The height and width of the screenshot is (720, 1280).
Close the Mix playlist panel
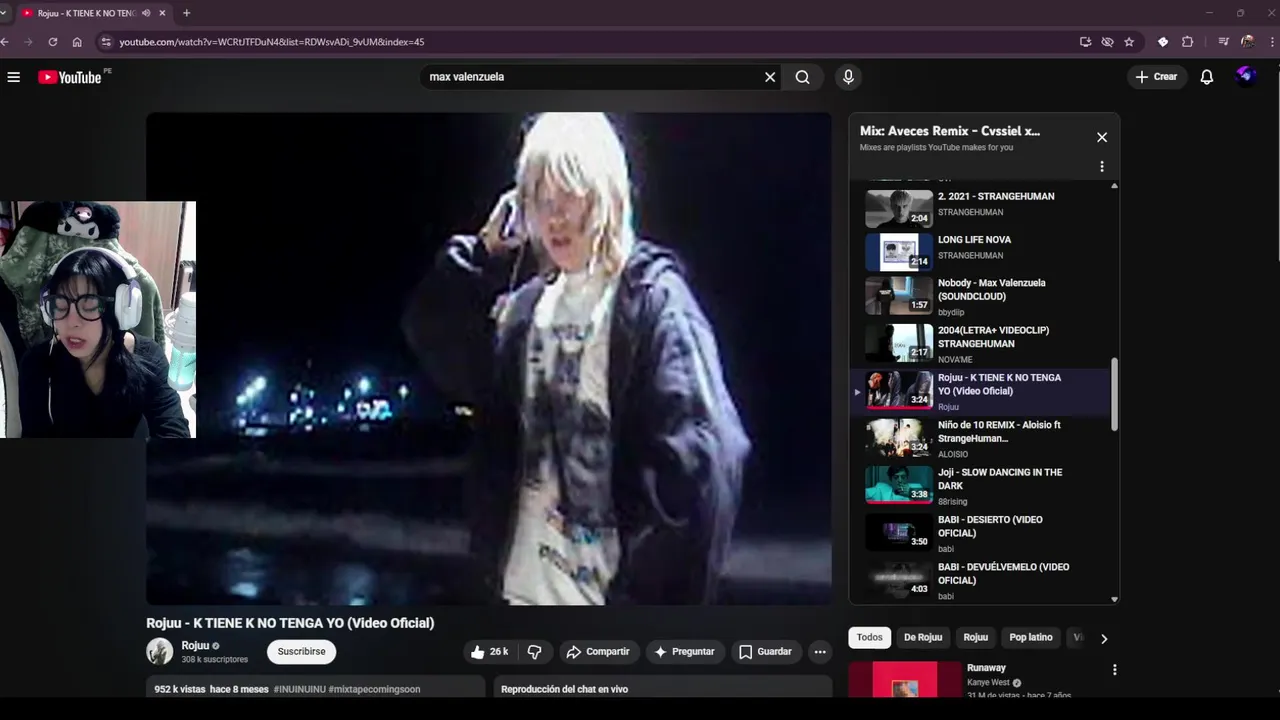[1102, 137]
